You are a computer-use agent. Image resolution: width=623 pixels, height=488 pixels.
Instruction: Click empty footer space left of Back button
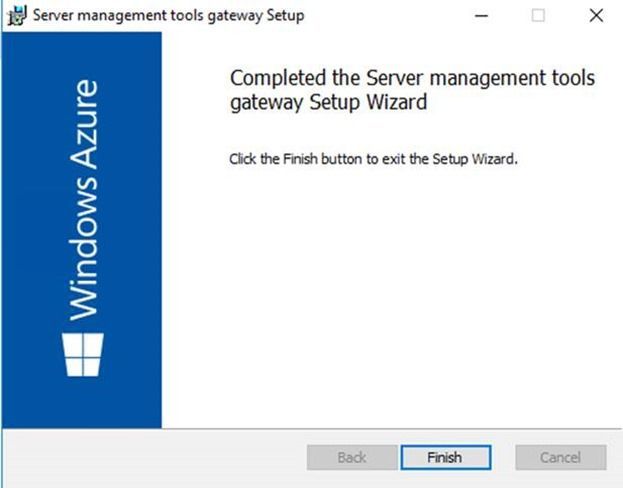click(x=150, y=458)
